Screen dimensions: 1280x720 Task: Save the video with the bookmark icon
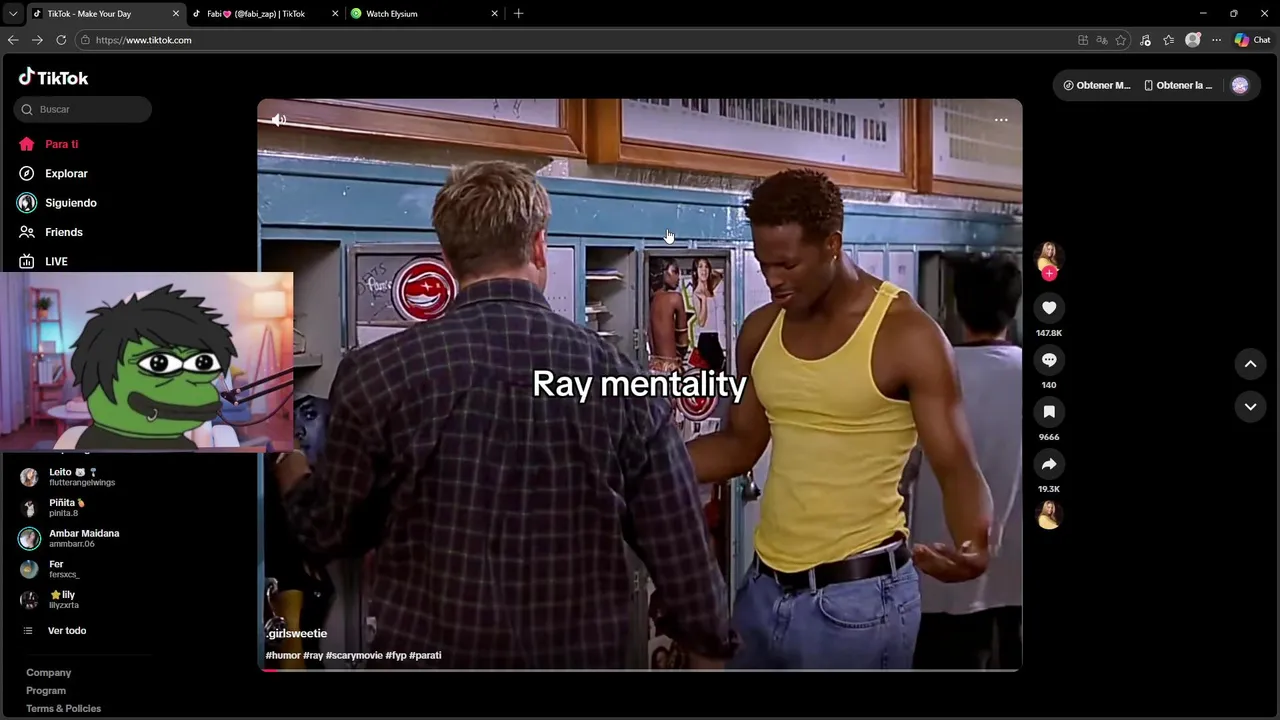point(1049,412)
